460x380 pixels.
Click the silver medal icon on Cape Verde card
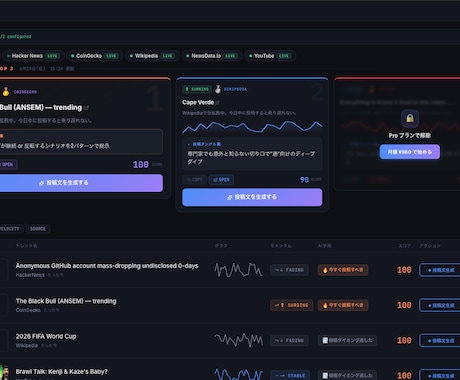point(218,89)
